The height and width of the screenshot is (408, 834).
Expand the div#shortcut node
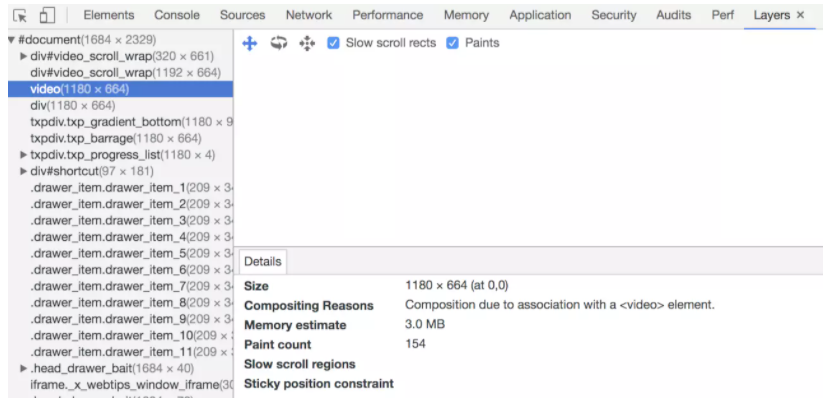pos(23,171)
